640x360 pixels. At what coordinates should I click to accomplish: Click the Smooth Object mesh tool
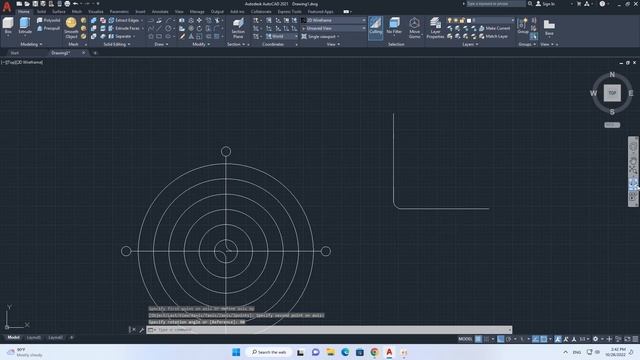pos(71,28)
